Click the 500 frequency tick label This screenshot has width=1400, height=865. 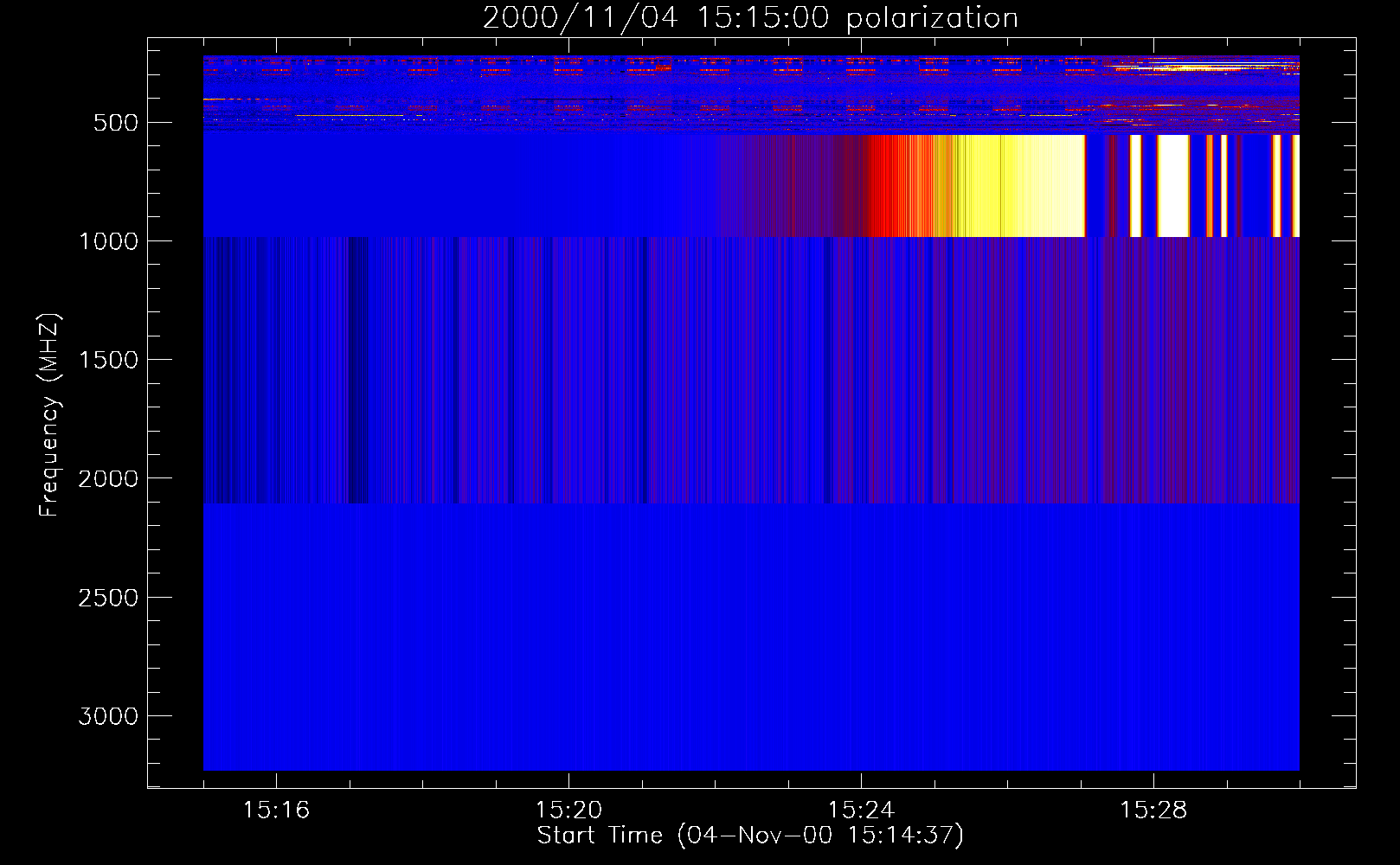tap(115, 123)
